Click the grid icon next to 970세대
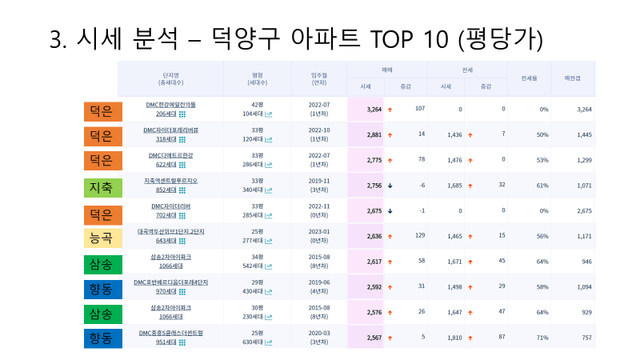 [x=182, y=292]
